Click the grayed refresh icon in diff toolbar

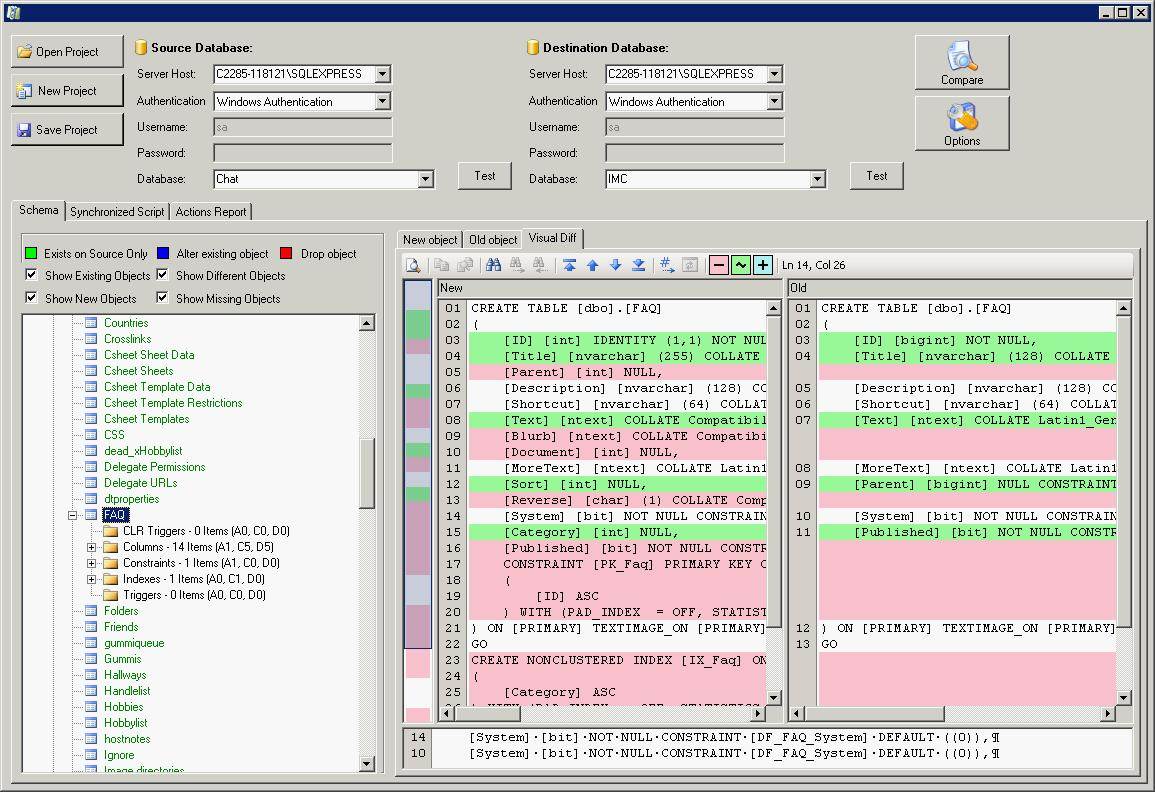[690, 265]
